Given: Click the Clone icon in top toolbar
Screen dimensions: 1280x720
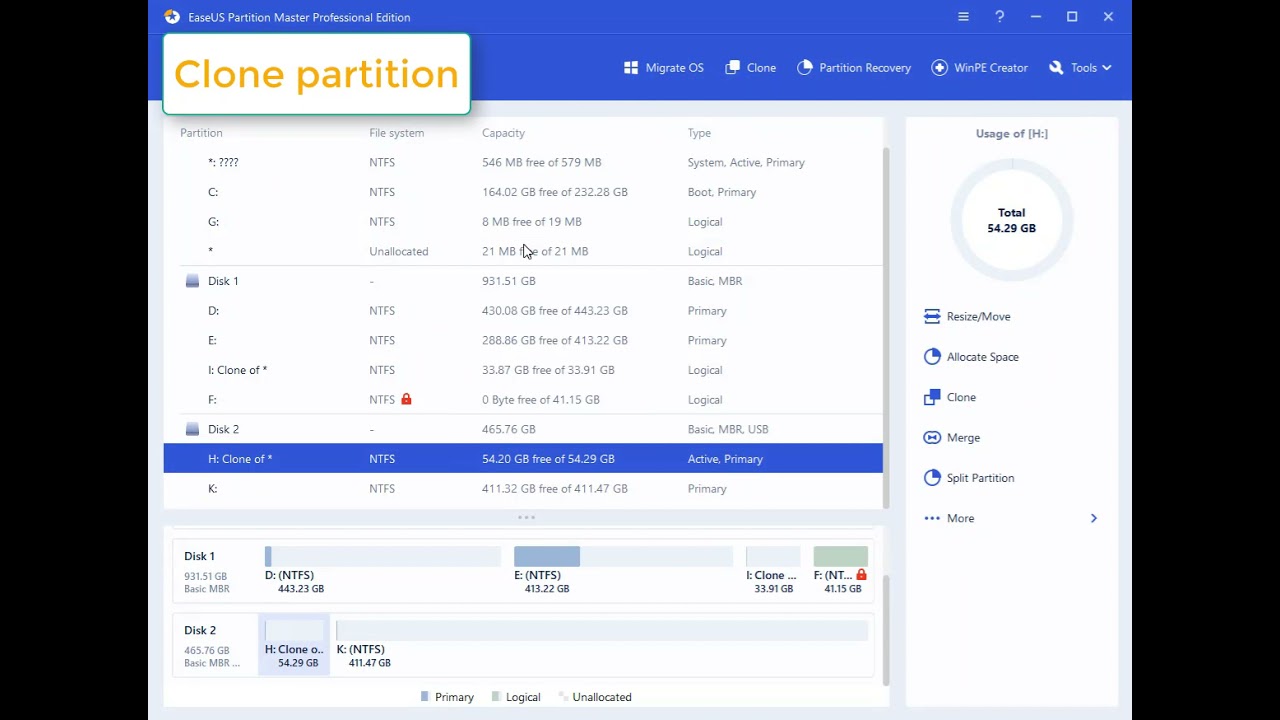Looking at the screenshot, I should coord(733,68).
